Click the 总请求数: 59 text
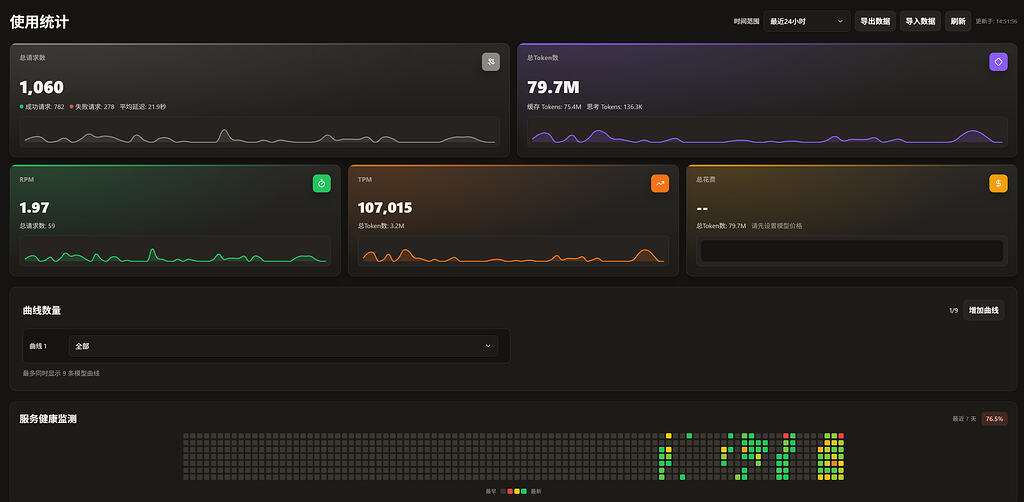1024x502 pixels. pyautogui.click(x=37, y=226)
